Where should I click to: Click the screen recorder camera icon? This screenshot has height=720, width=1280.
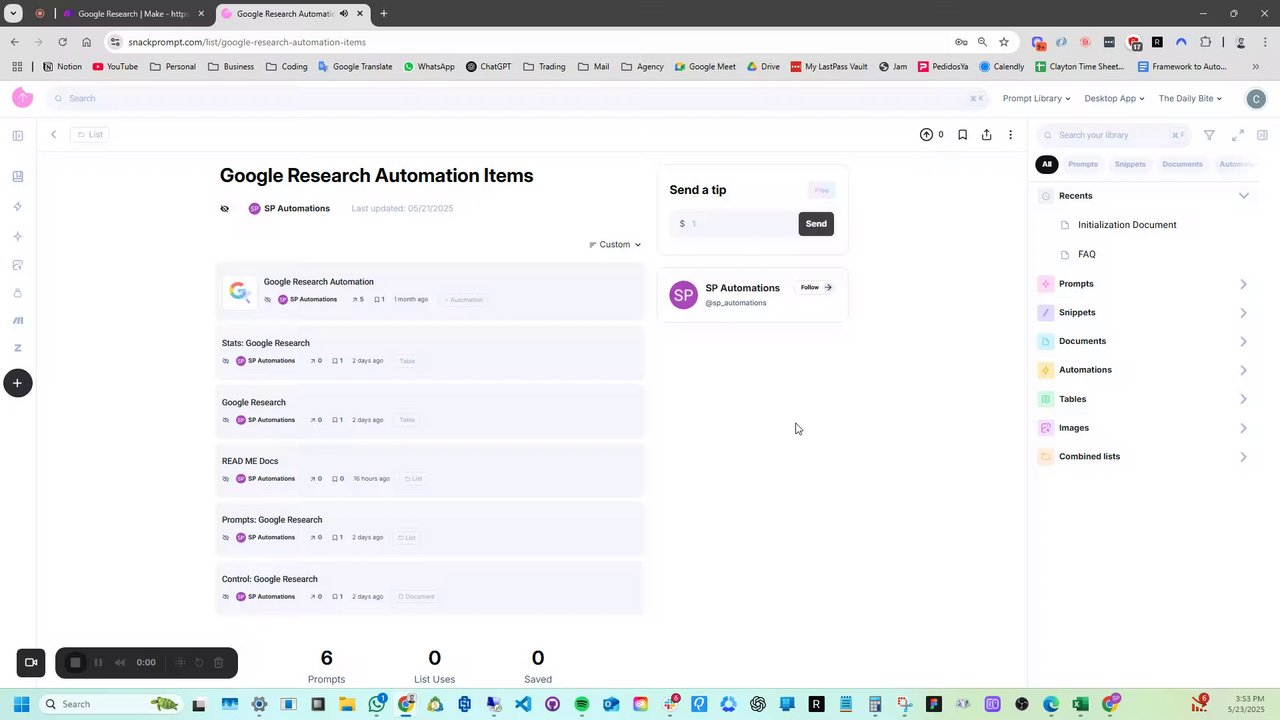point(31,662)
